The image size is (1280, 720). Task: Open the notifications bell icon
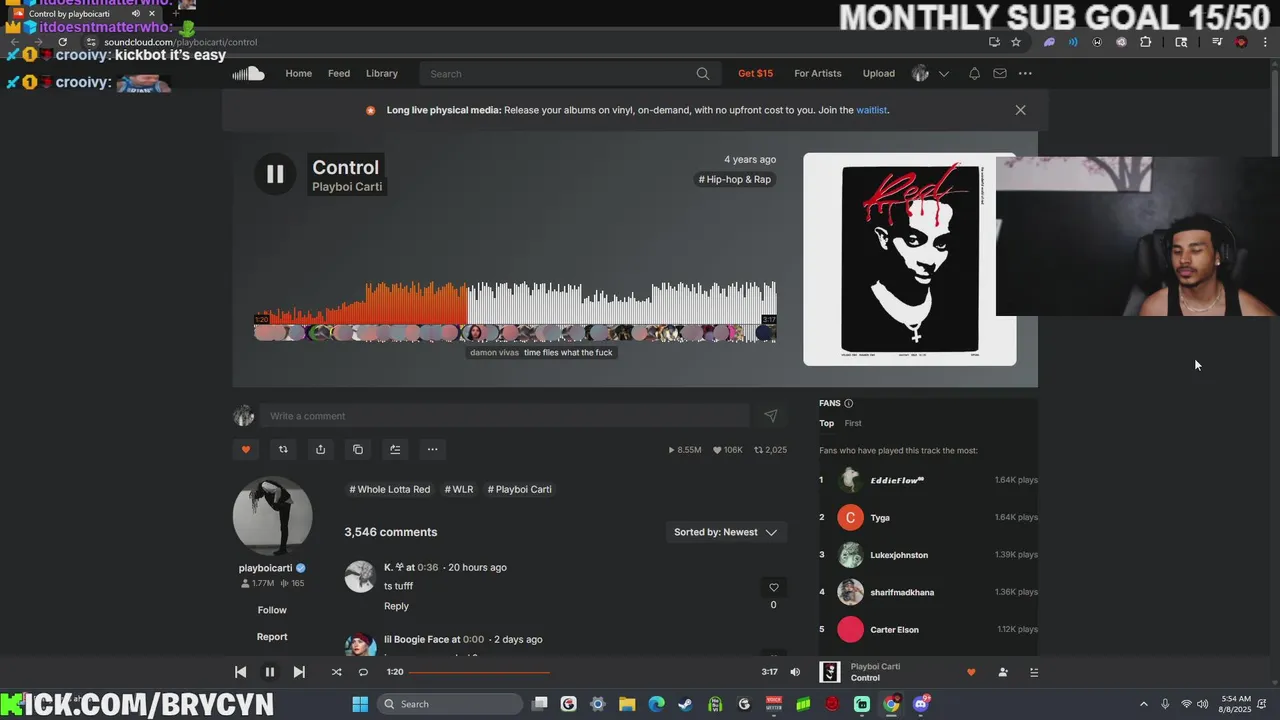[x=974, y=73]
